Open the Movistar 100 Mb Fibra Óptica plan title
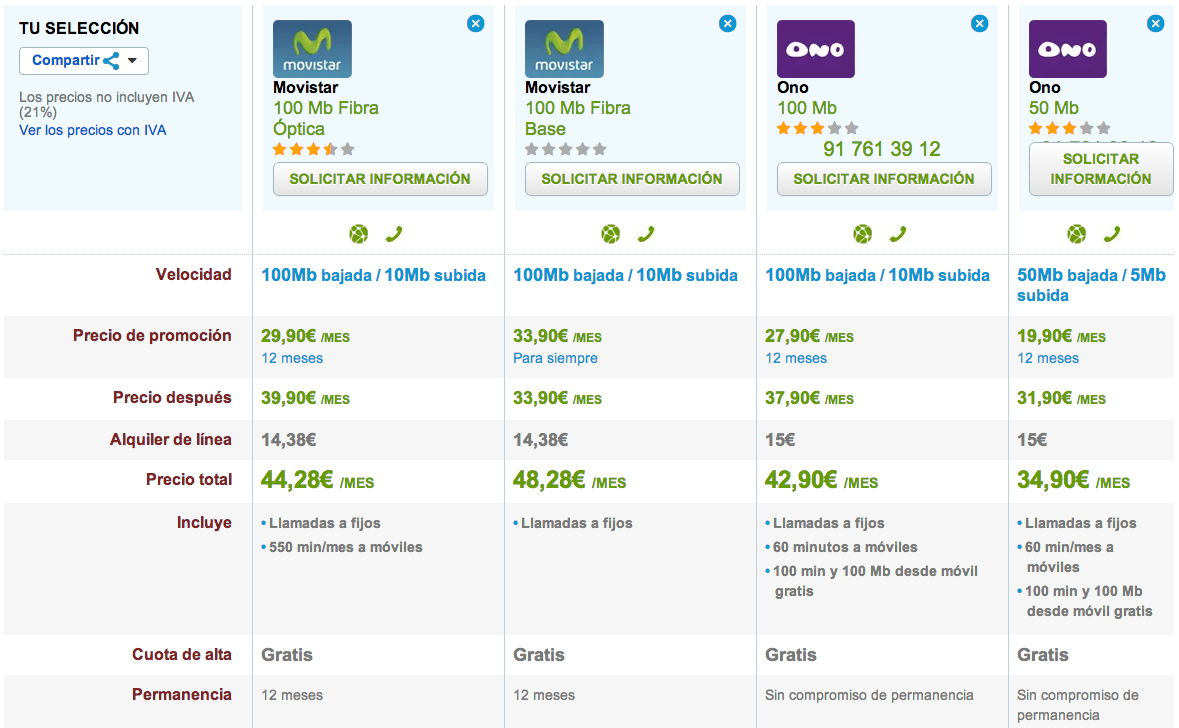This screenshot has height=728, width=1179. (x=326, y=118)
